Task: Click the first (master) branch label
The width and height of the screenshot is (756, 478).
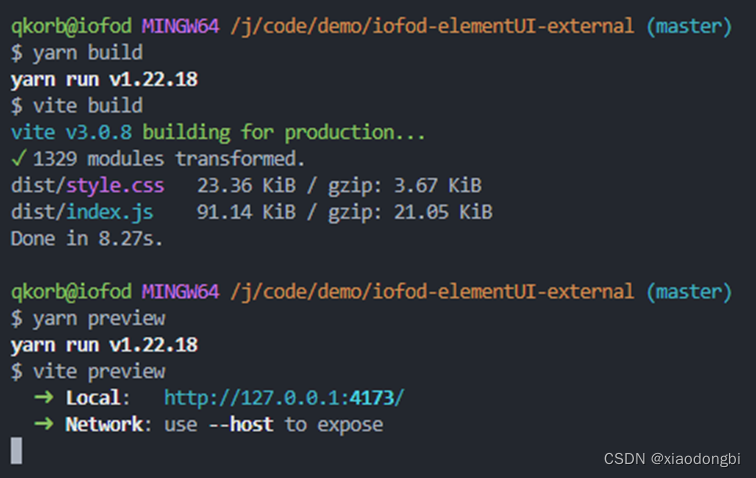Action: click(x=689, y=26)
